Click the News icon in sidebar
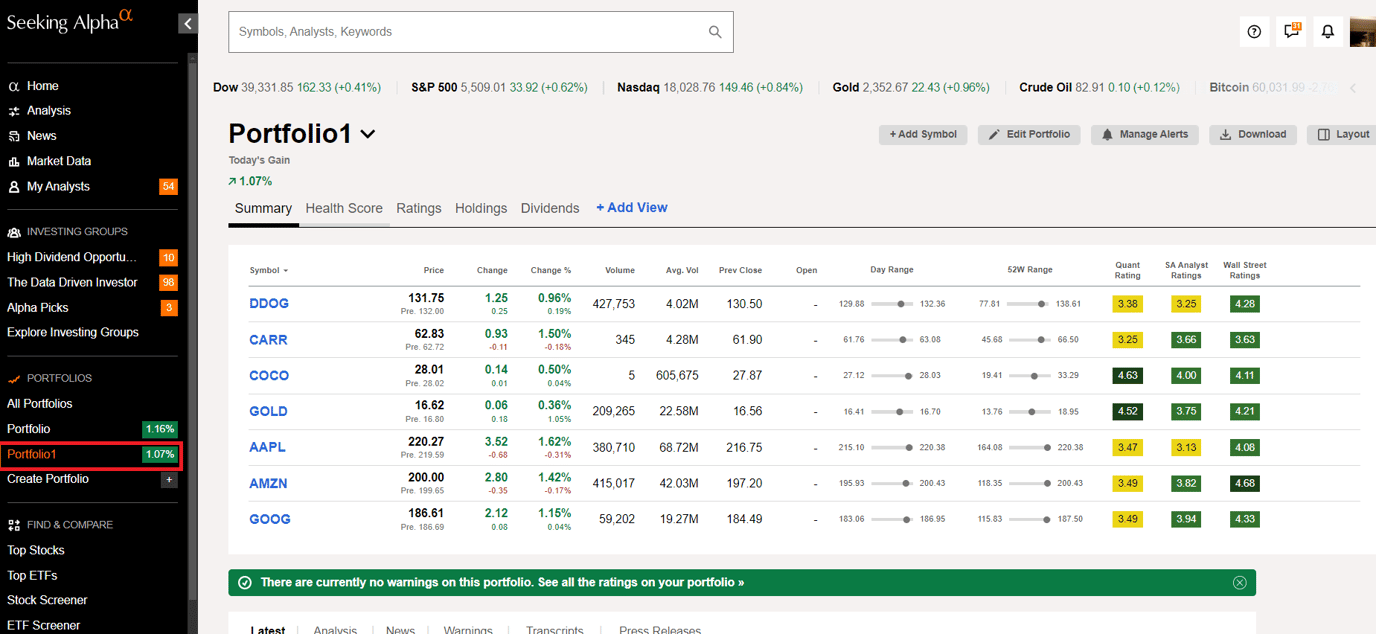The width and height of the screenshot is (1376, 634). click(14, 136)
